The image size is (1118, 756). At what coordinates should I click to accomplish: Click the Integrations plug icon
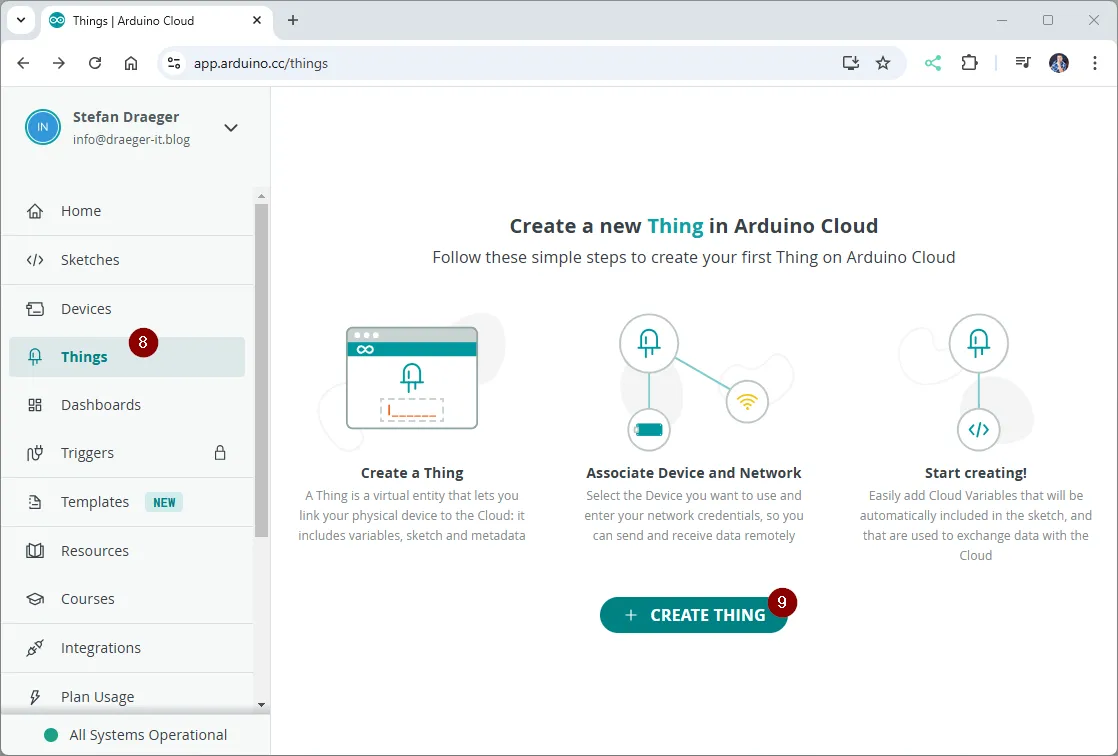(x=35, y=648)
